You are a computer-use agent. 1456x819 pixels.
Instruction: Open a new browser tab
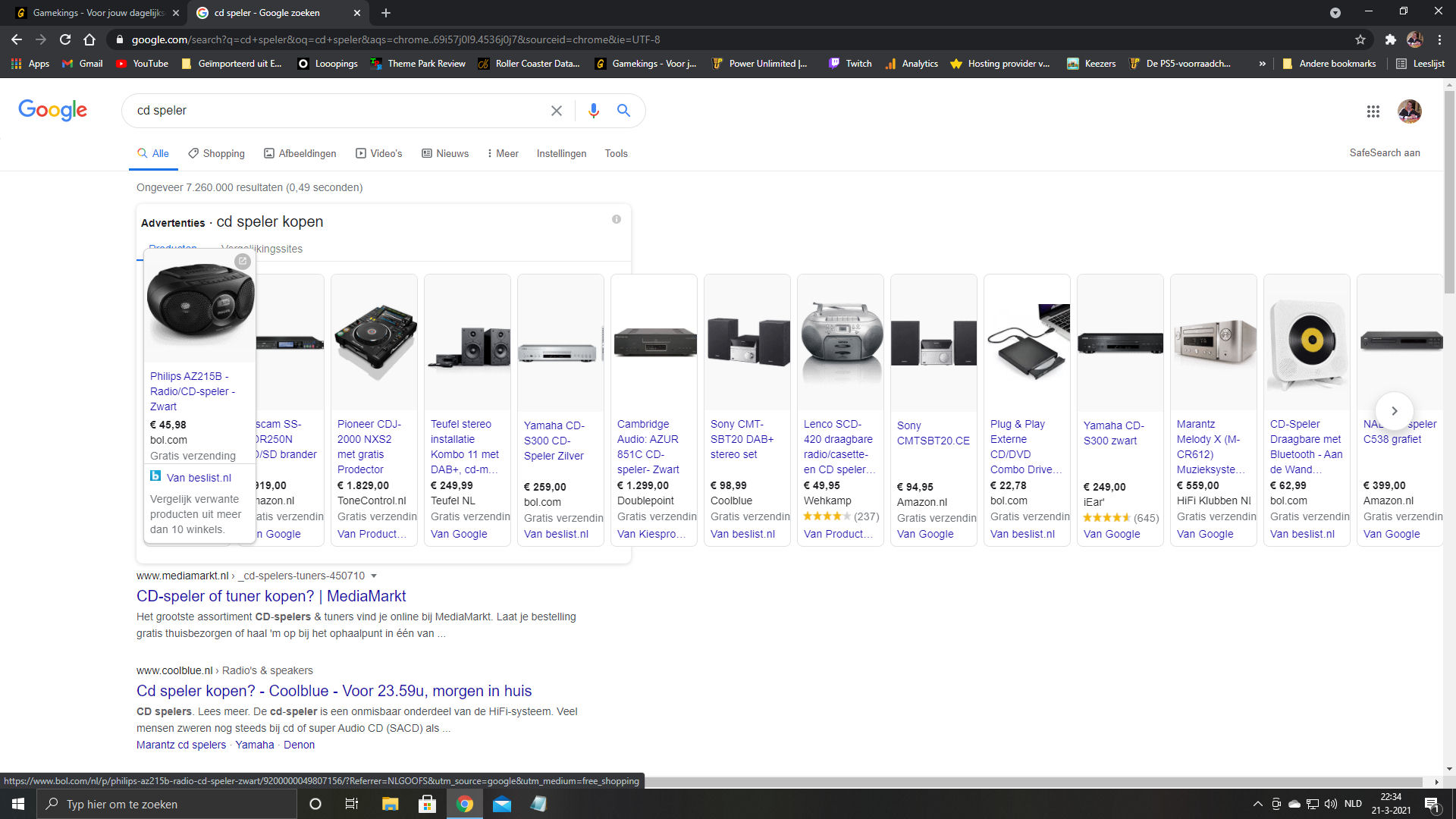(386, 13)
